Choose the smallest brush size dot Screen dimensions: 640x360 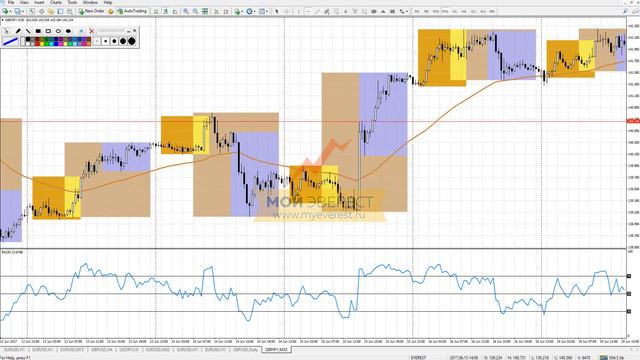97,41
